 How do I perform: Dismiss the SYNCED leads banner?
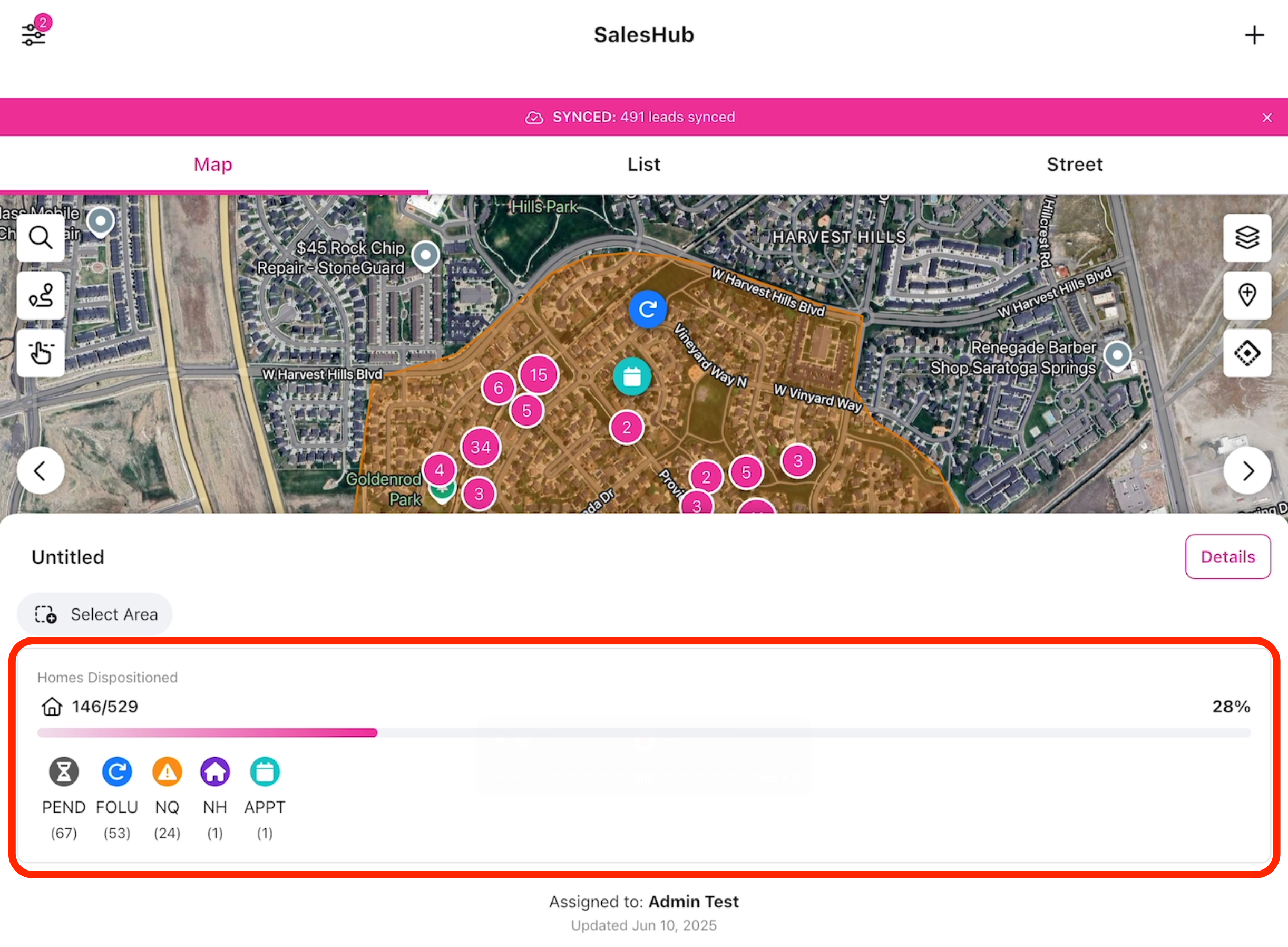(1267, 118)
